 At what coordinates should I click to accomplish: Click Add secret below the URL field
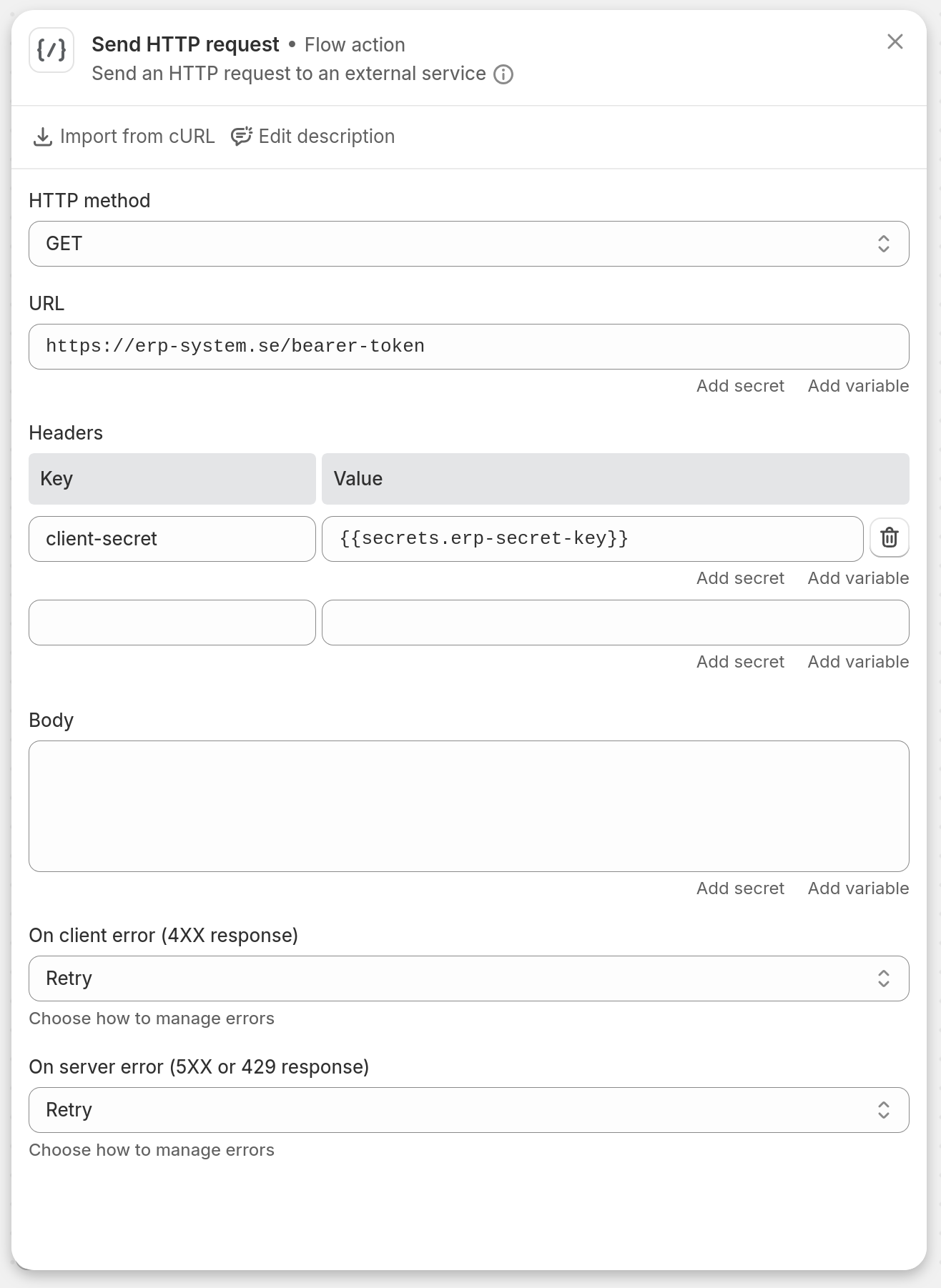[740, 386]
